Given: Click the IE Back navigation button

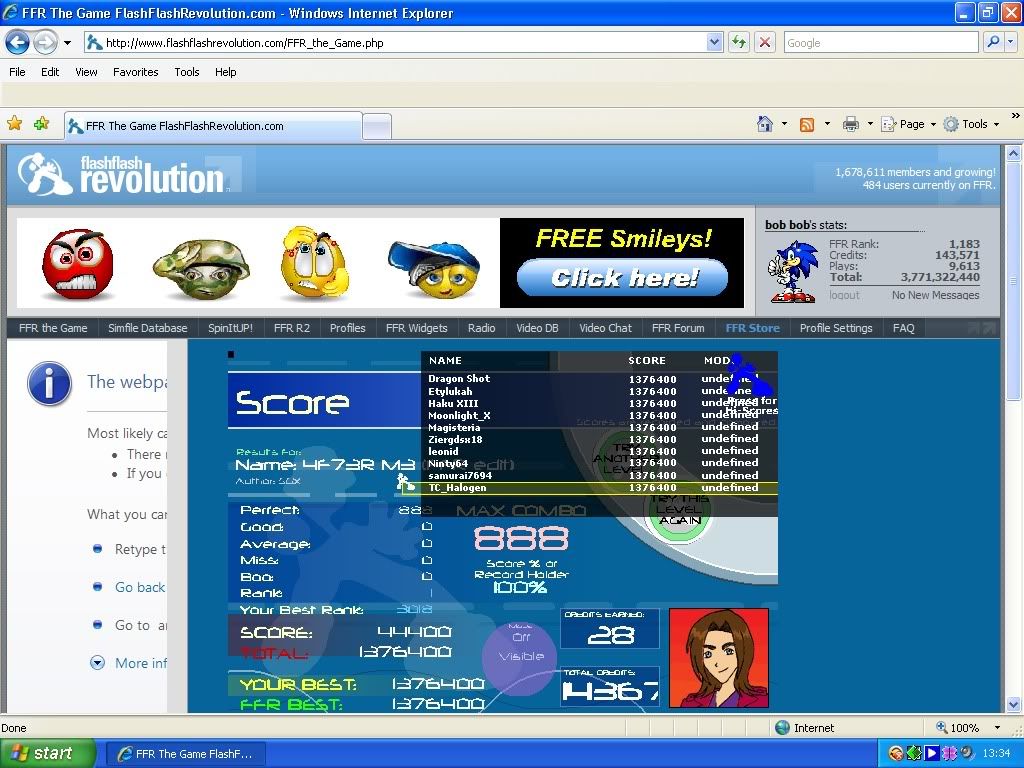Looking at the screenshot, I should click(17, 42).
